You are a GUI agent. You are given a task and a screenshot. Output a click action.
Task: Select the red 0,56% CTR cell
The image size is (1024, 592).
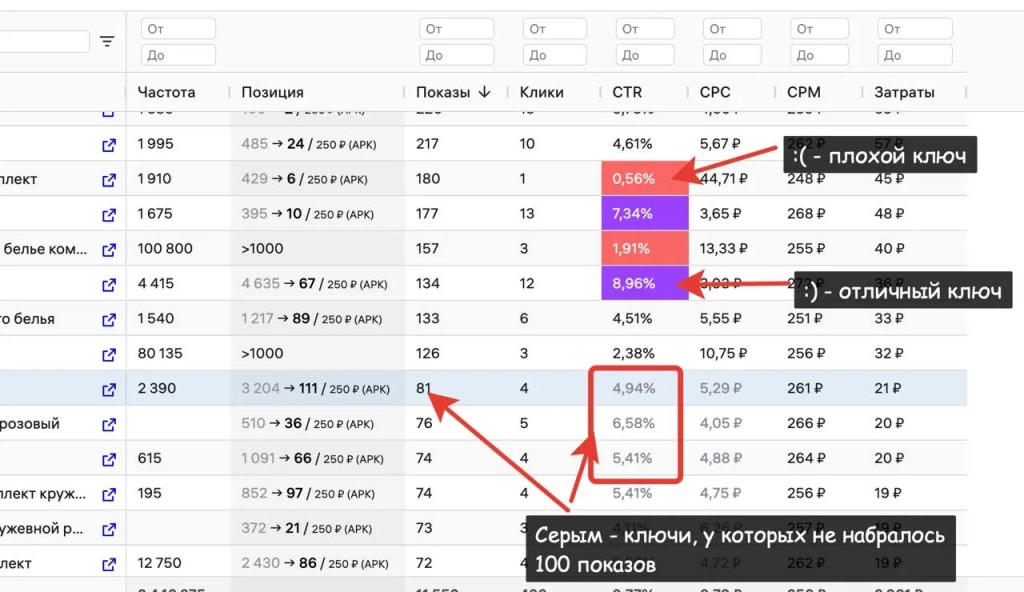644,179
